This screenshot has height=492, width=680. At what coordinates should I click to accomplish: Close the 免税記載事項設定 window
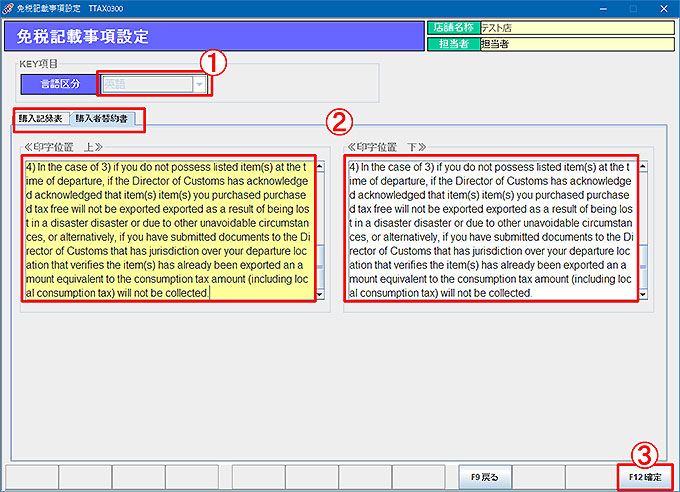pos(664,9)
